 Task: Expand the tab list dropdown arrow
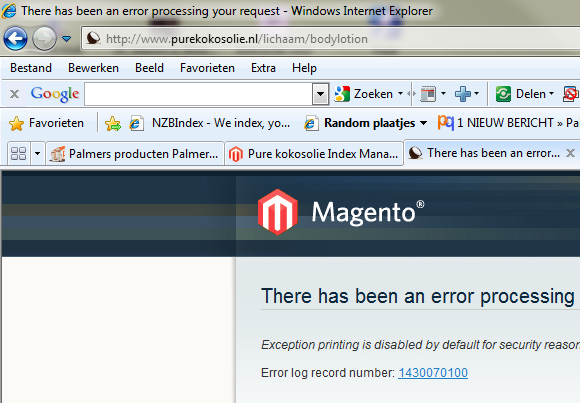(37, 154)
